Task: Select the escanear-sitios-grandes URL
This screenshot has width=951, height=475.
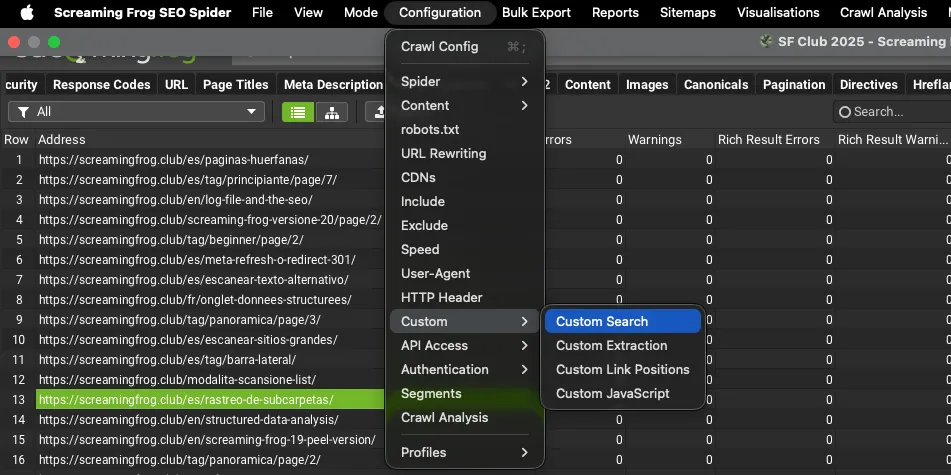Action: click(x=188, y=340)
